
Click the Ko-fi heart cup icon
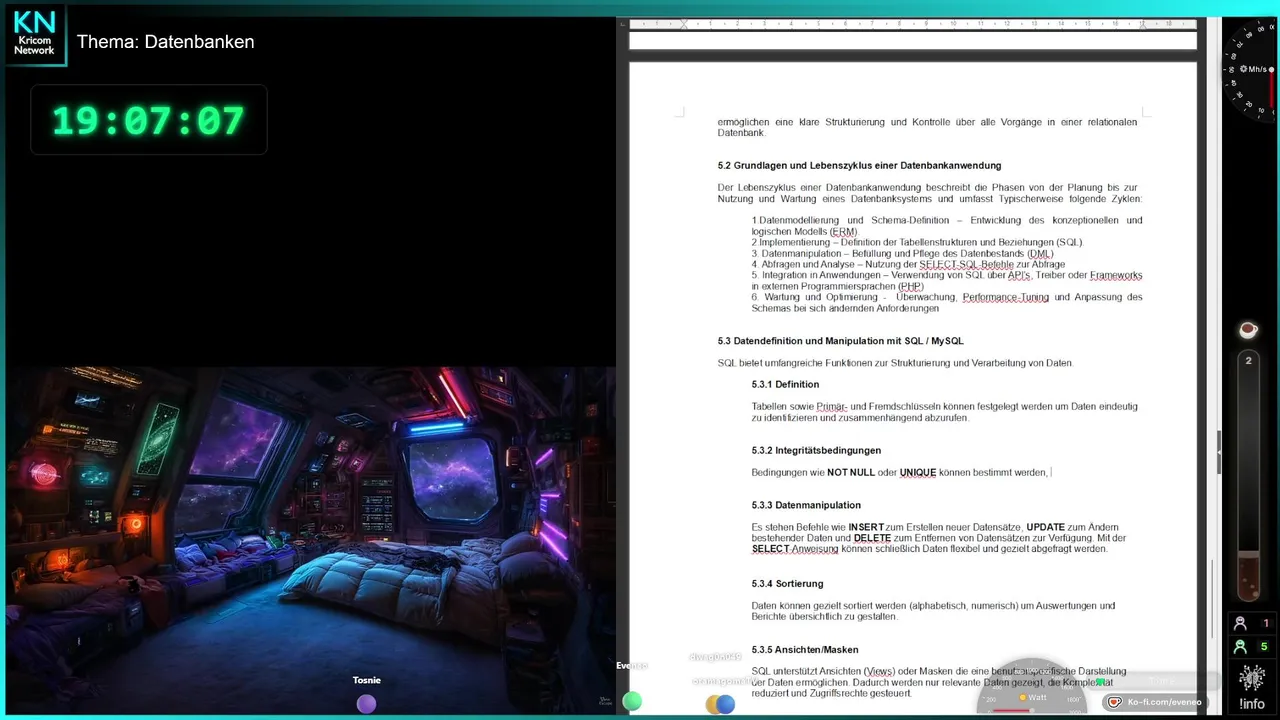pyautogui.click(x=1115, y=702)
